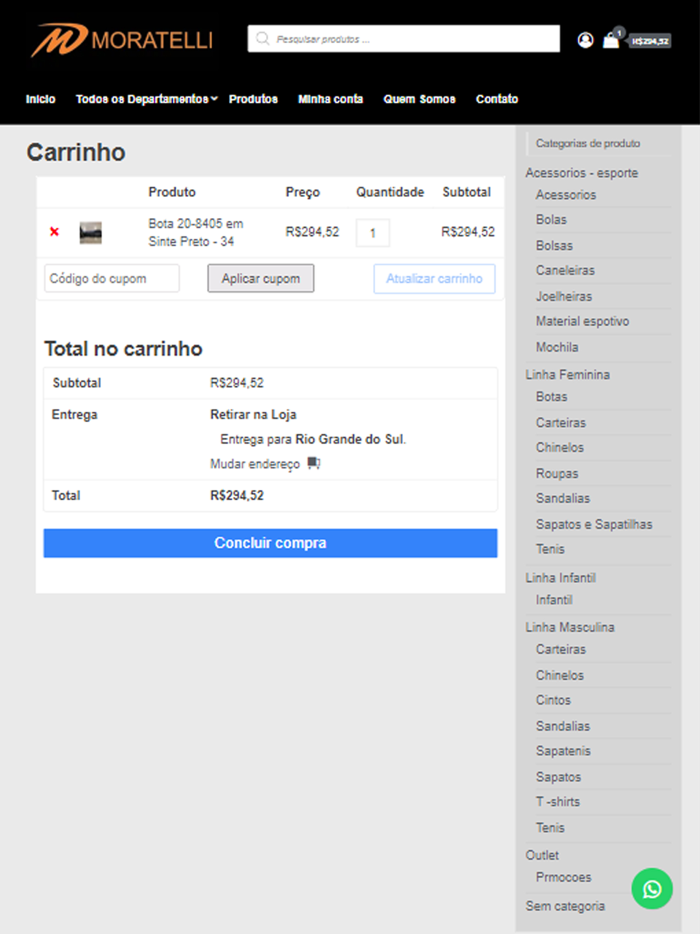Click the Mudar endereço link
Screen dimensions: 700x934
coord(255,464)
